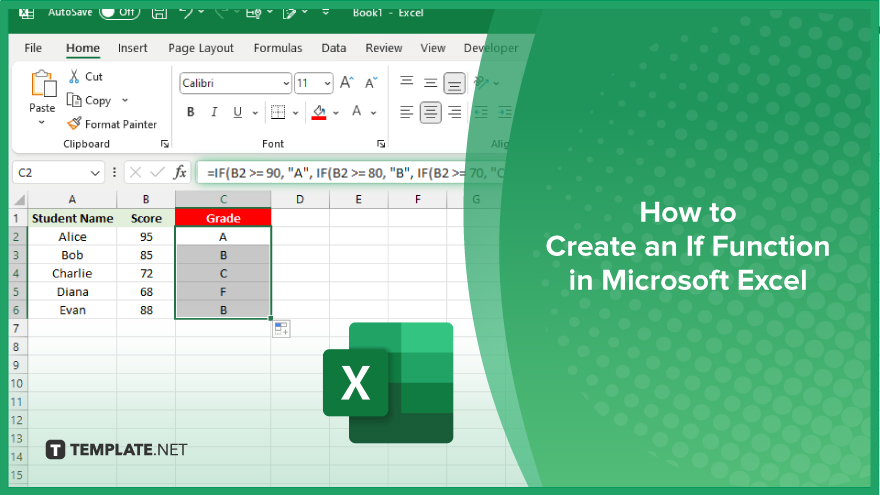
Task: Cut the selection with scissors icon
Action: click(74, 76)
